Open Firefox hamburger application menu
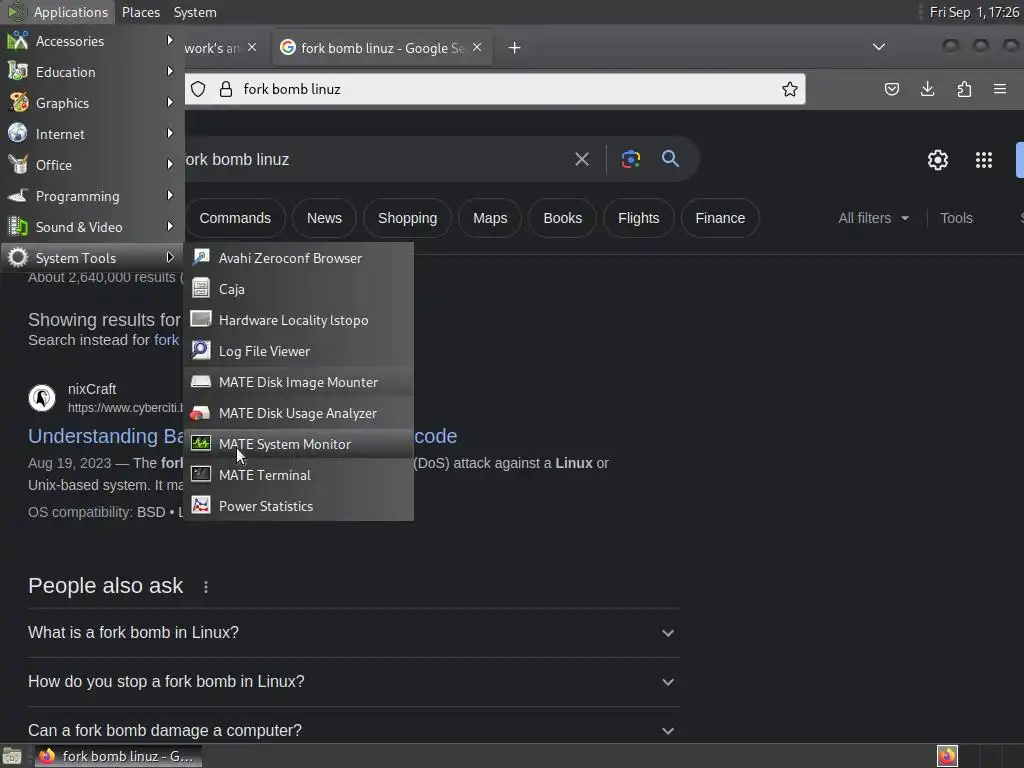 1000,89
